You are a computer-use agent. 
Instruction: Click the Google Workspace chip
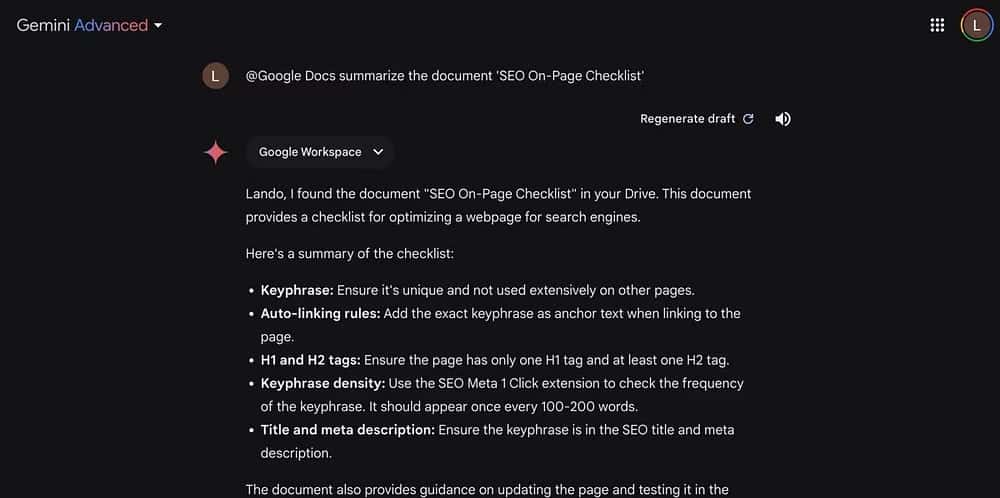tap(310, 152)
